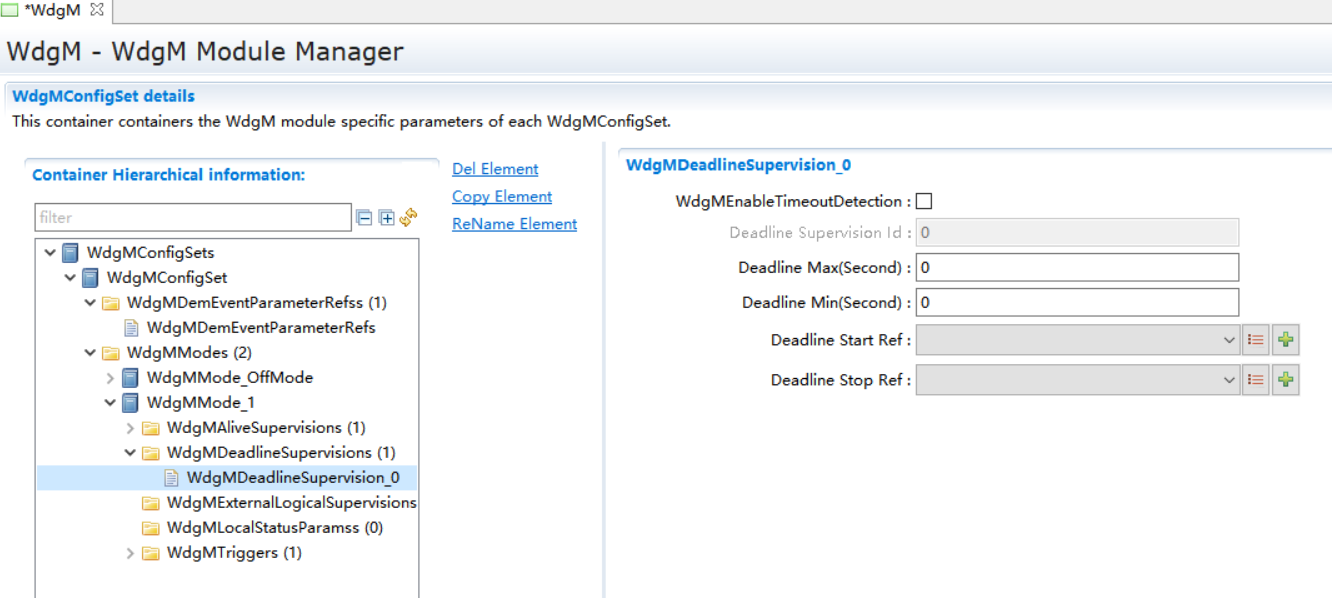The width and height of the screenshot is (1332, 598).
Task: Click the Del Element link
Action: 495,169
